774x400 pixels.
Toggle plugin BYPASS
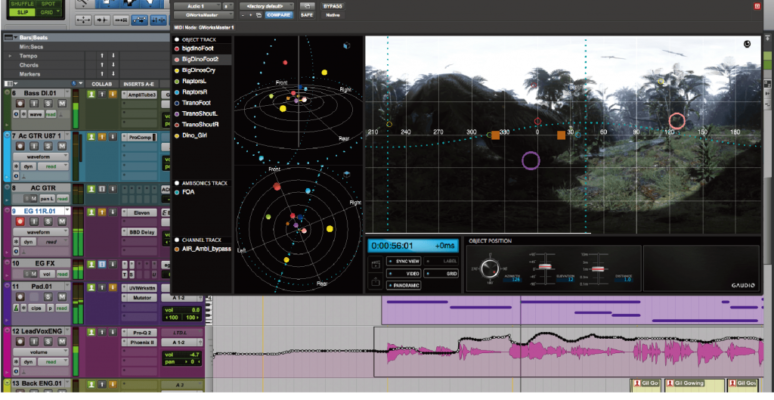(332, 6)
